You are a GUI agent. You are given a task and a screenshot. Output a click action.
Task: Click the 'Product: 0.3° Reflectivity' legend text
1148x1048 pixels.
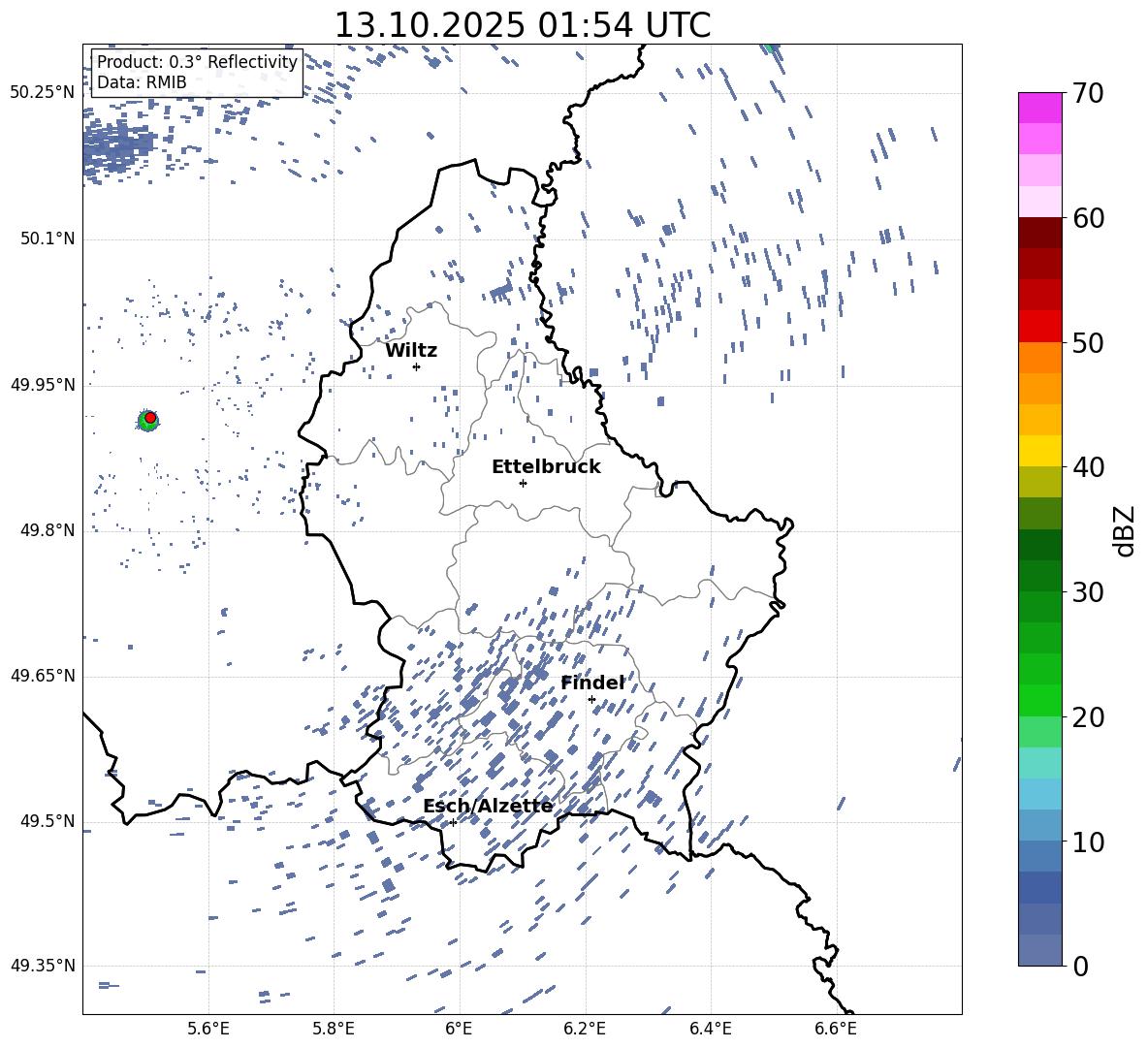point(197,62)
